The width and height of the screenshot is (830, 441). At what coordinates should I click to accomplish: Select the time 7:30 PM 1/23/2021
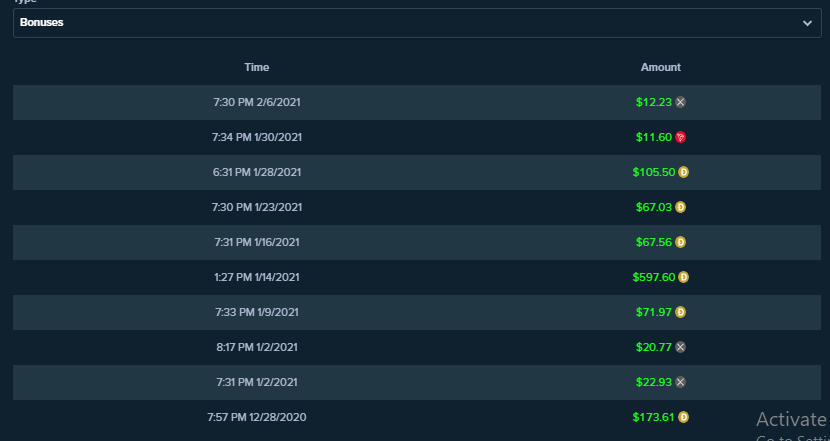click(x=257, y=207)
